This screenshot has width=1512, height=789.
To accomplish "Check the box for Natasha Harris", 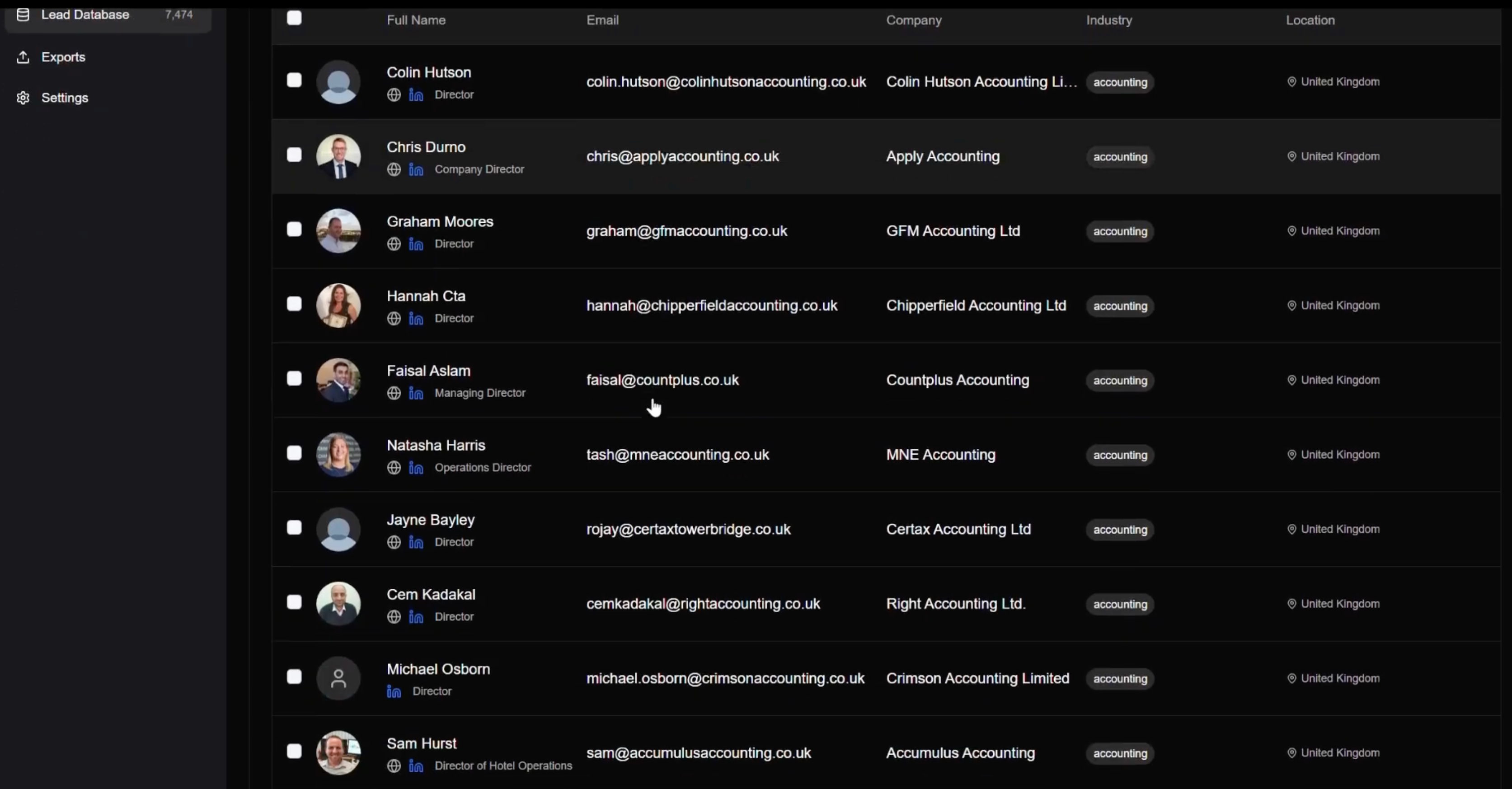I will click(x=294, y=453).
